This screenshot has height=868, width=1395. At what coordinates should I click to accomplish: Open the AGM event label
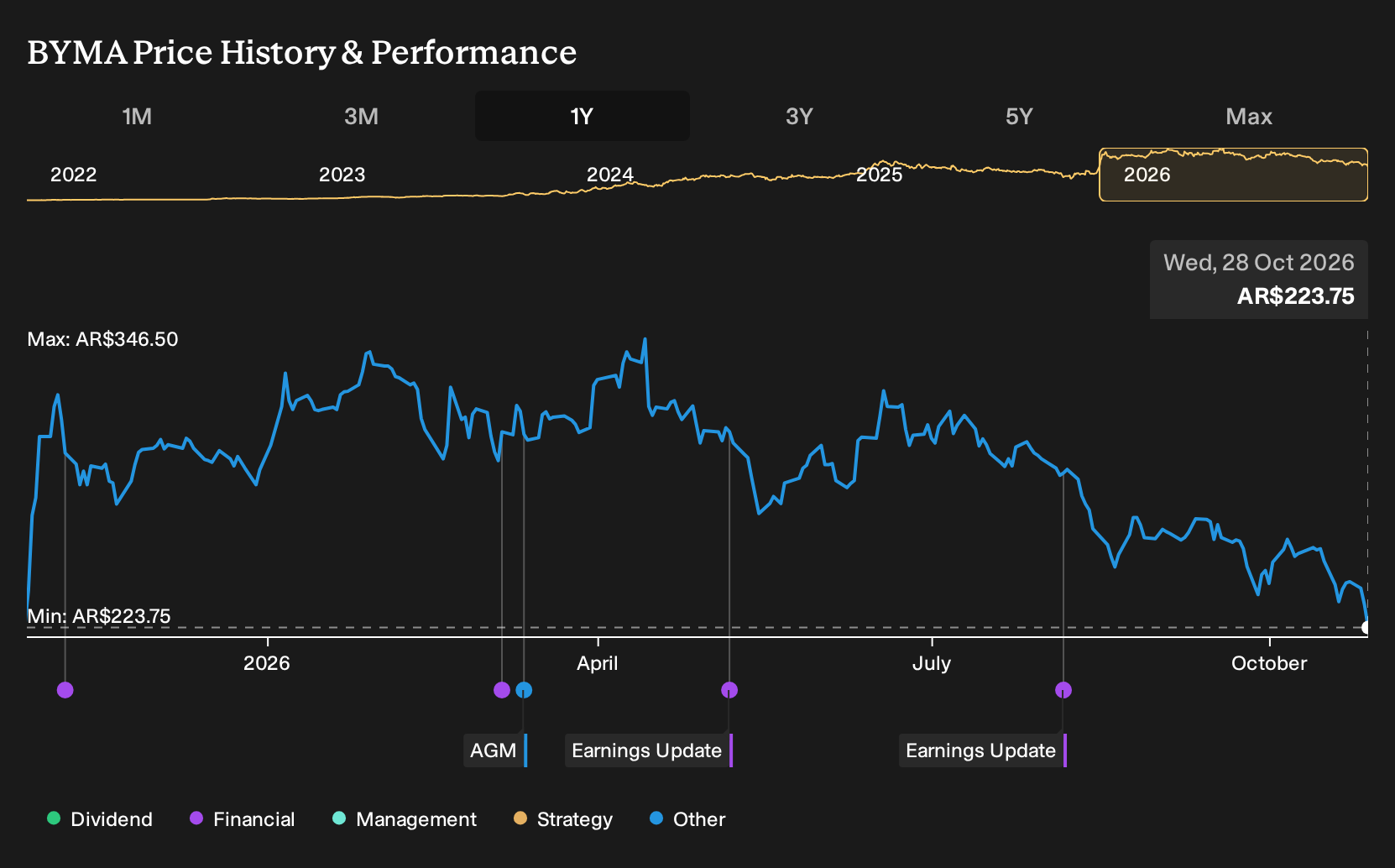point(495,750)
